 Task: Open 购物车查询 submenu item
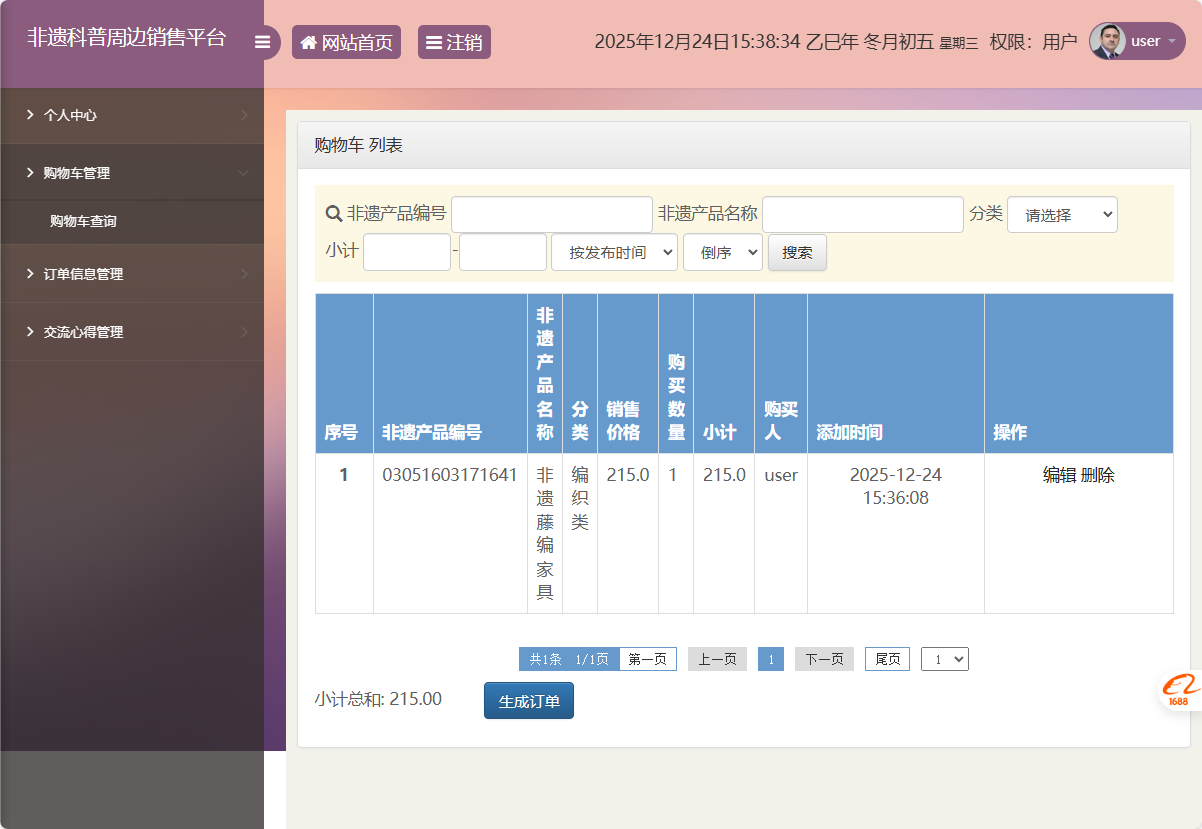(84, 221)
